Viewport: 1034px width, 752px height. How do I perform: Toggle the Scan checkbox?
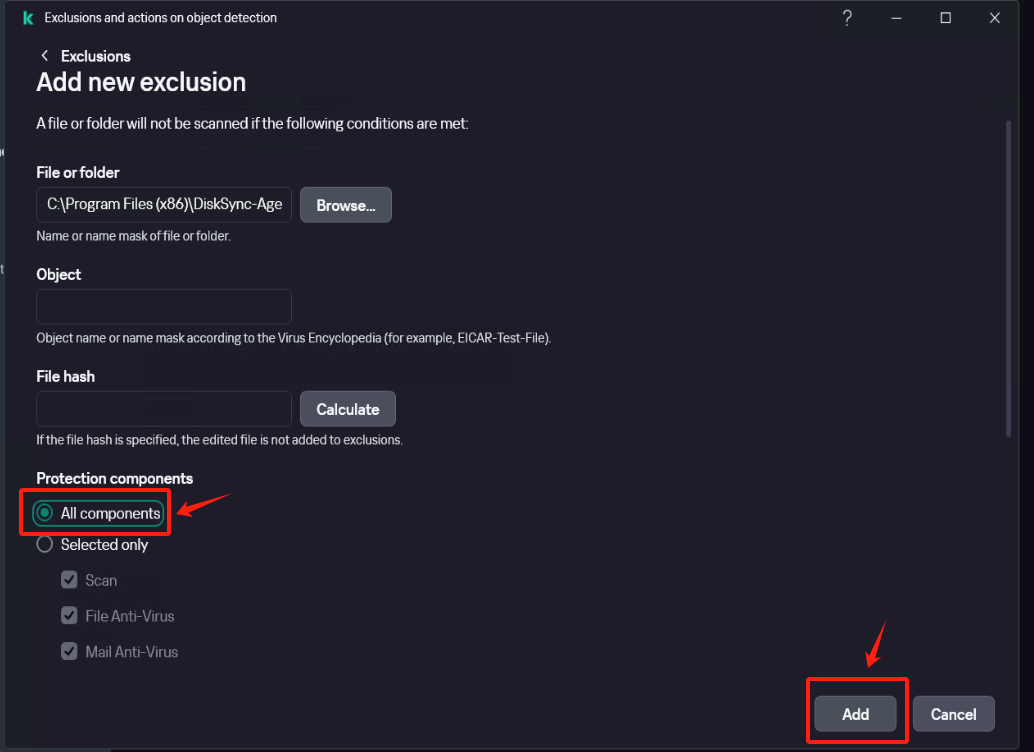[69, 580]
